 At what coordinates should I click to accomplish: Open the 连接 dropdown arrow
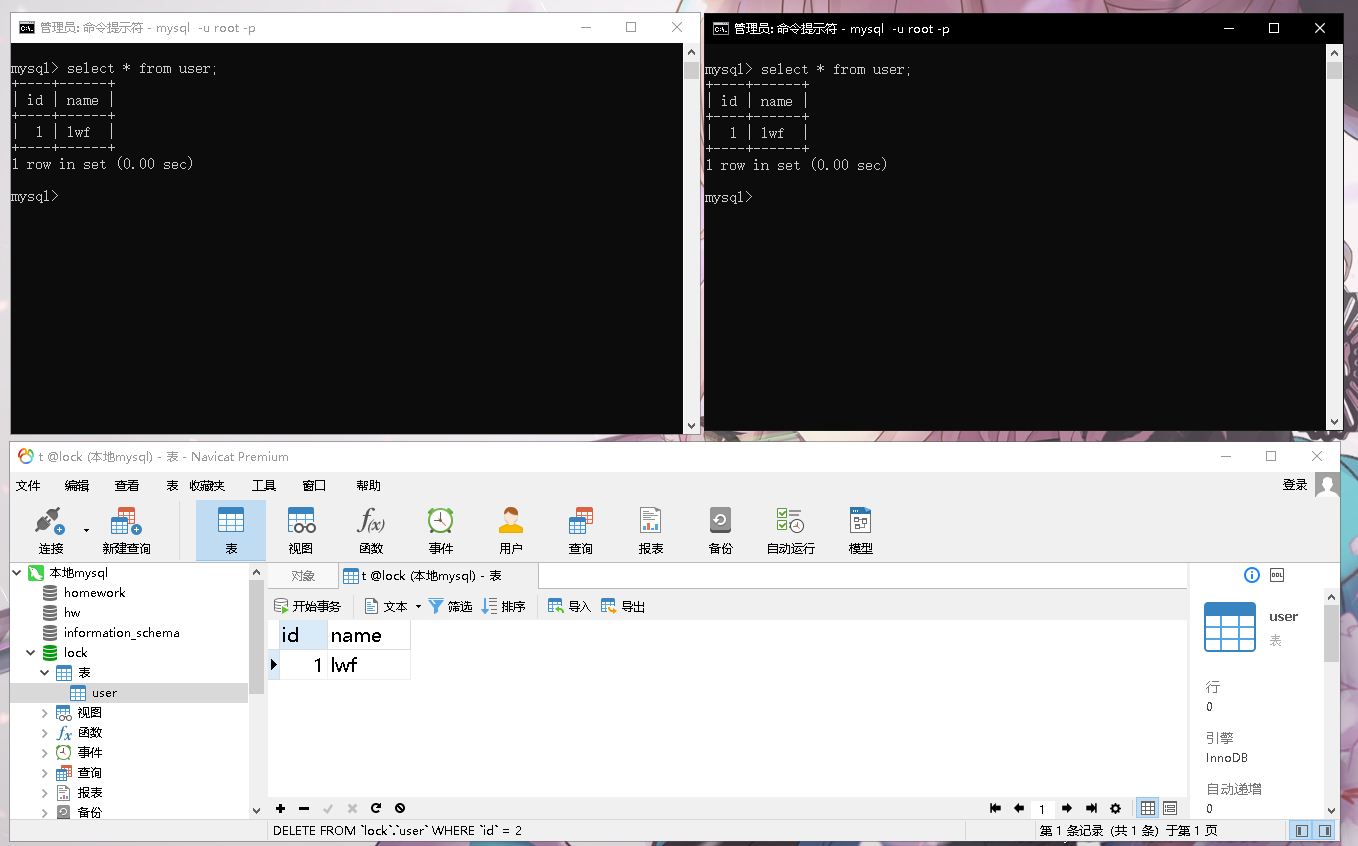(x=86, y=530)
